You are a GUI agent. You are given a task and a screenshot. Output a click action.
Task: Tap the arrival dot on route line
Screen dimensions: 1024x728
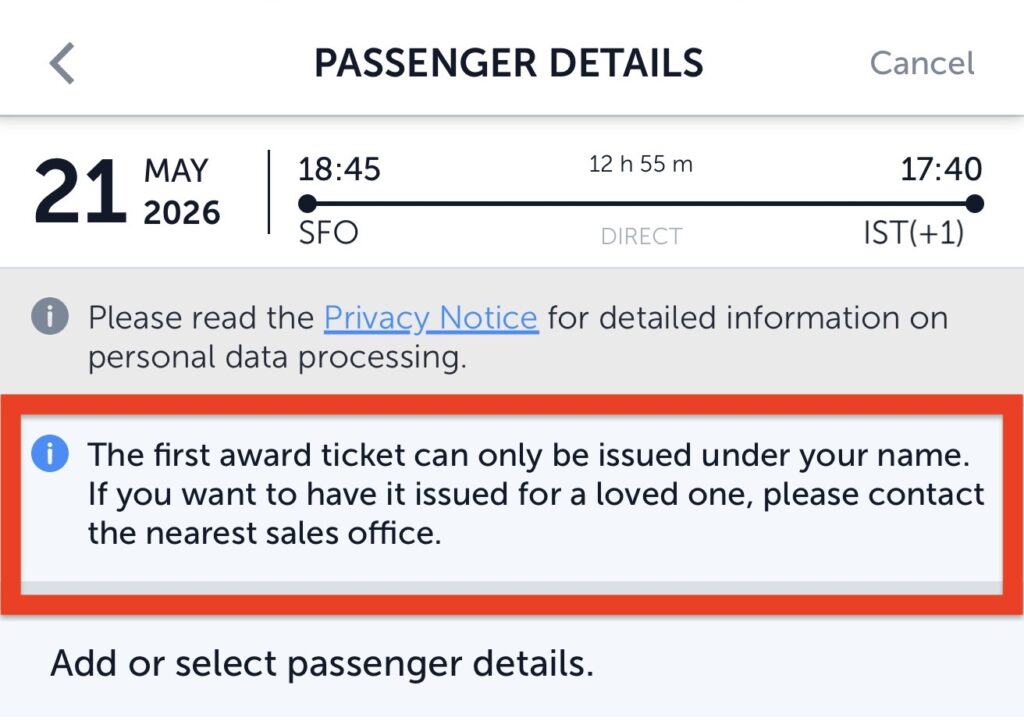tap(974, 204)
